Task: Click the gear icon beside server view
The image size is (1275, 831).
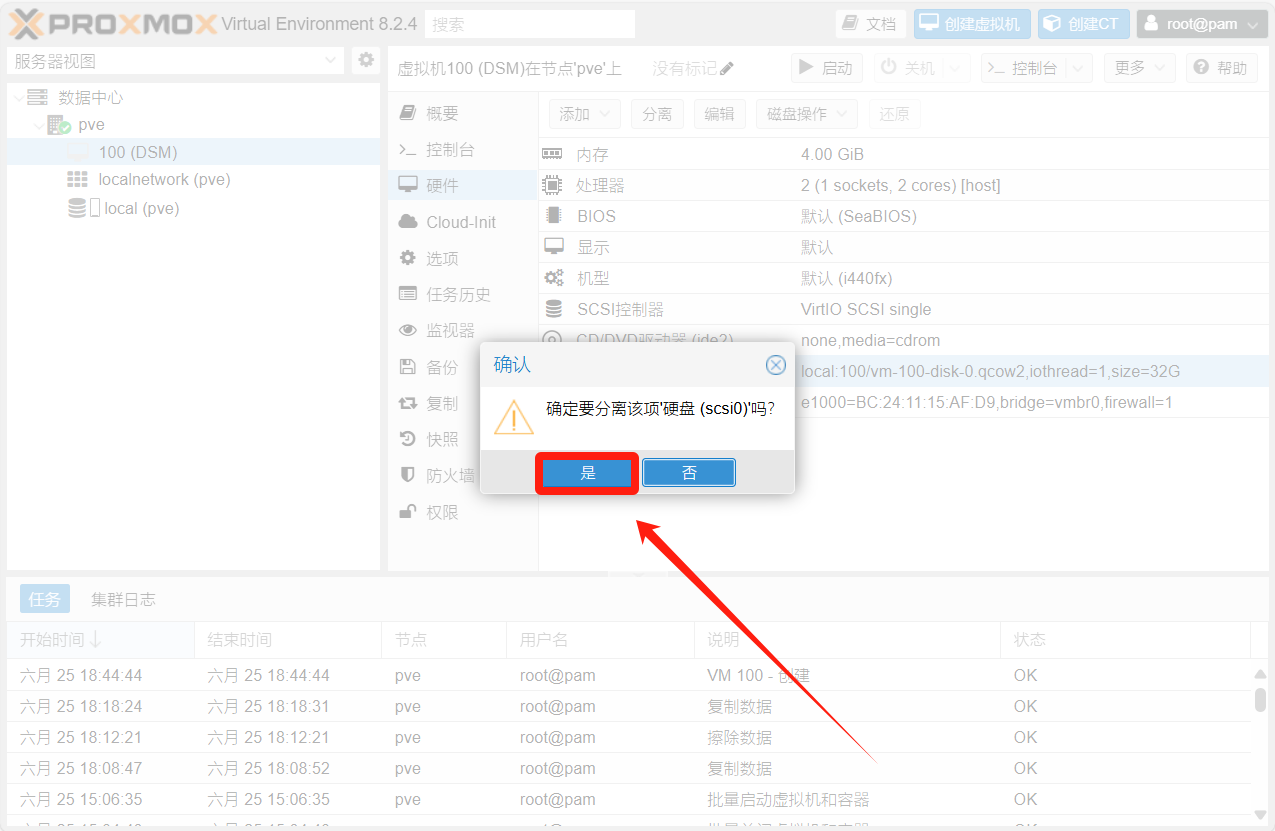Action: (x=366, y=61)
